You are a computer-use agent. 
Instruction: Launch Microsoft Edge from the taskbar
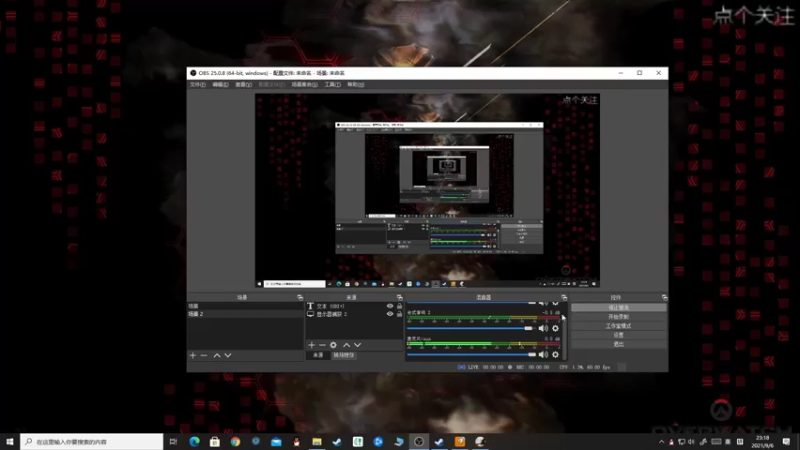[x=194, y=441]
